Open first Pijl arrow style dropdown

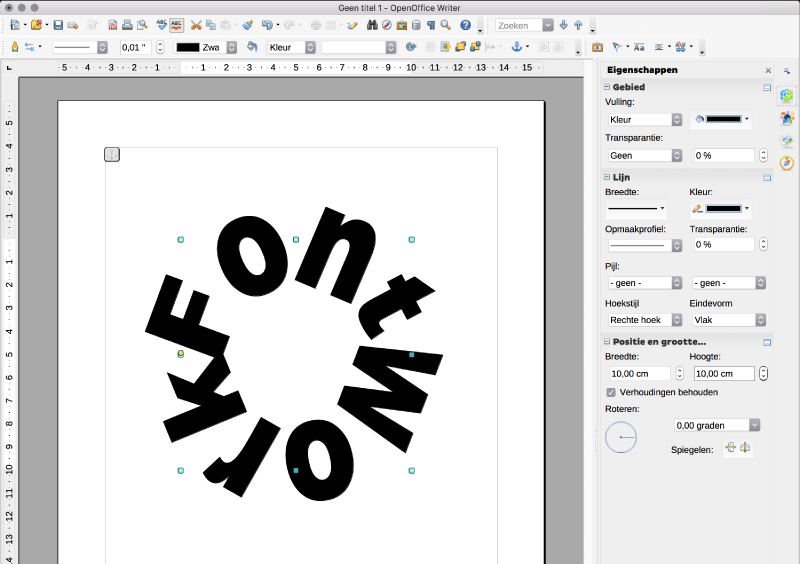645,283
